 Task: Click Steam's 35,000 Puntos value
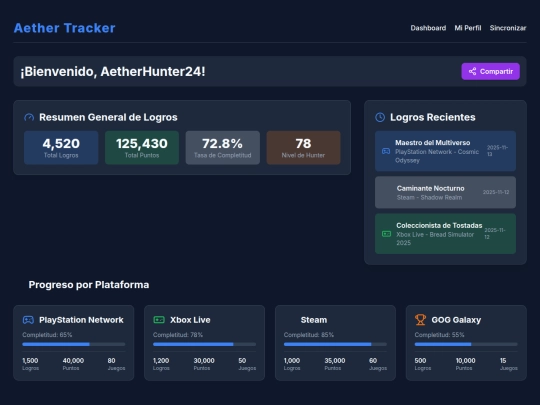point(335,361)
